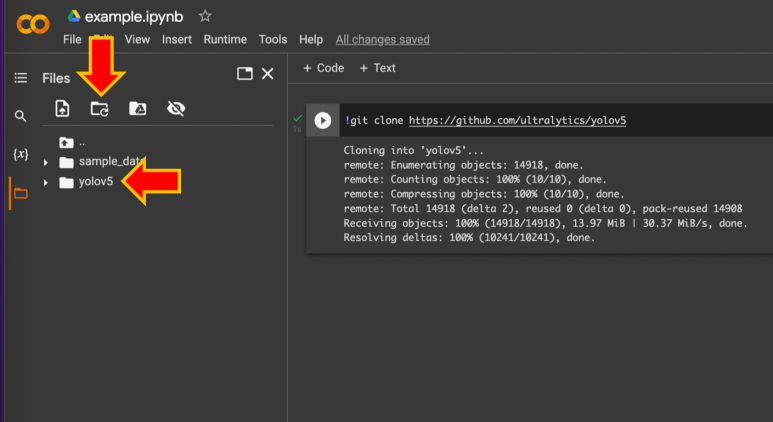This screenshot has width=773, height=422.
Task: Click the All changes saved link
Action: [382, 39]
